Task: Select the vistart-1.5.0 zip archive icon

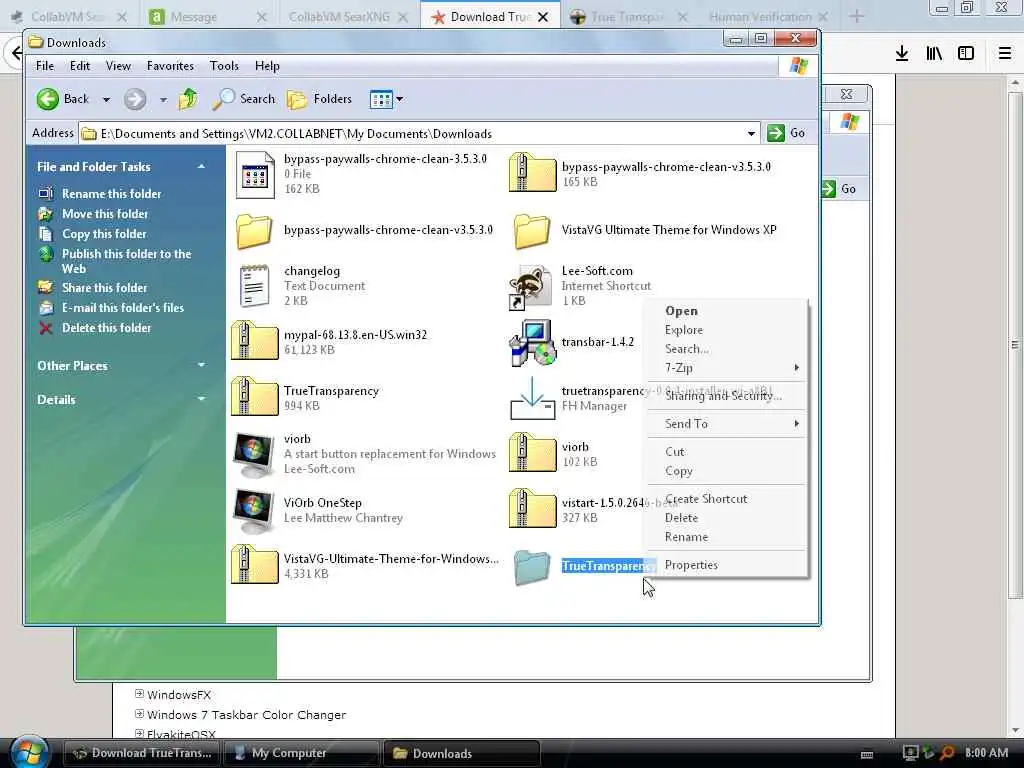Action: click(x=532, y=508)
